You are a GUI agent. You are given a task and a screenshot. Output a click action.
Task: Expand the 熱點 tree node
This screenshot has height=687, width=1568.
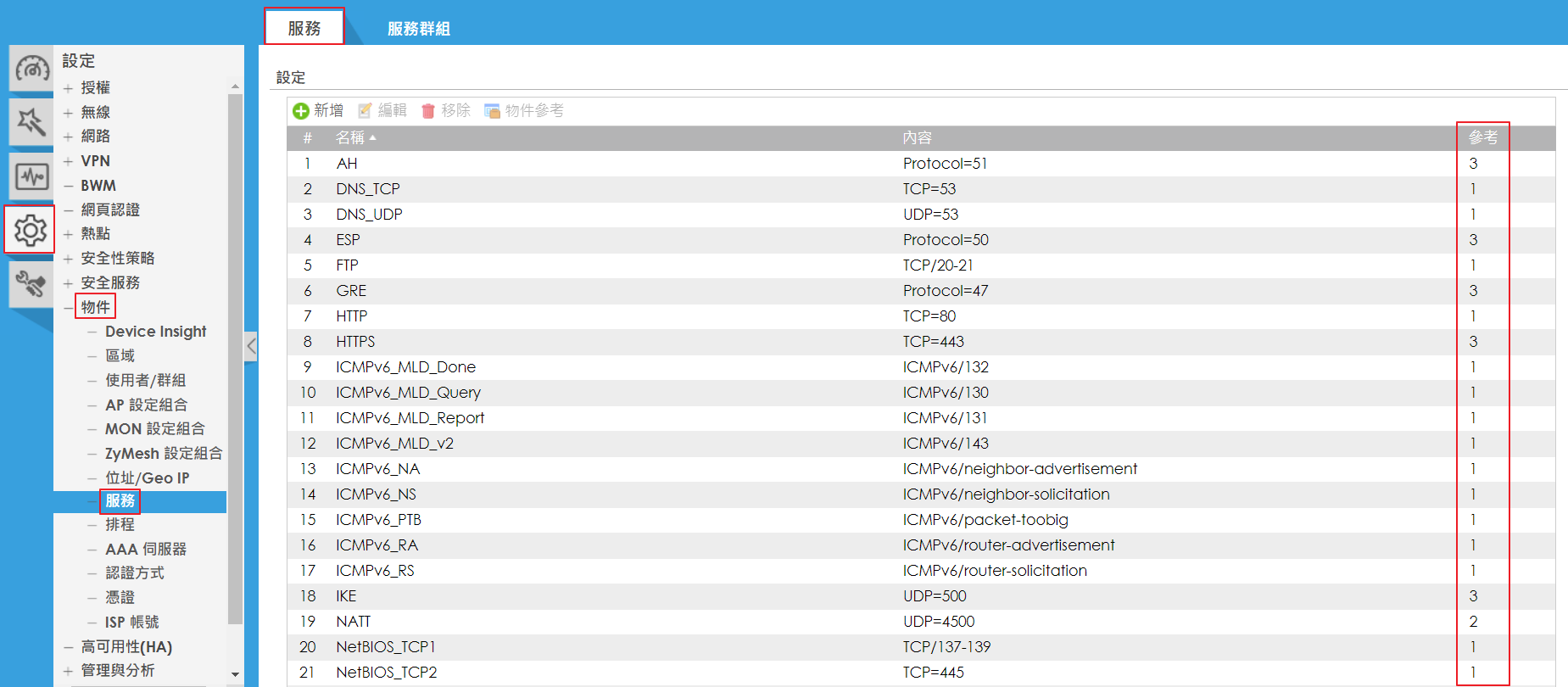(68, 234)
